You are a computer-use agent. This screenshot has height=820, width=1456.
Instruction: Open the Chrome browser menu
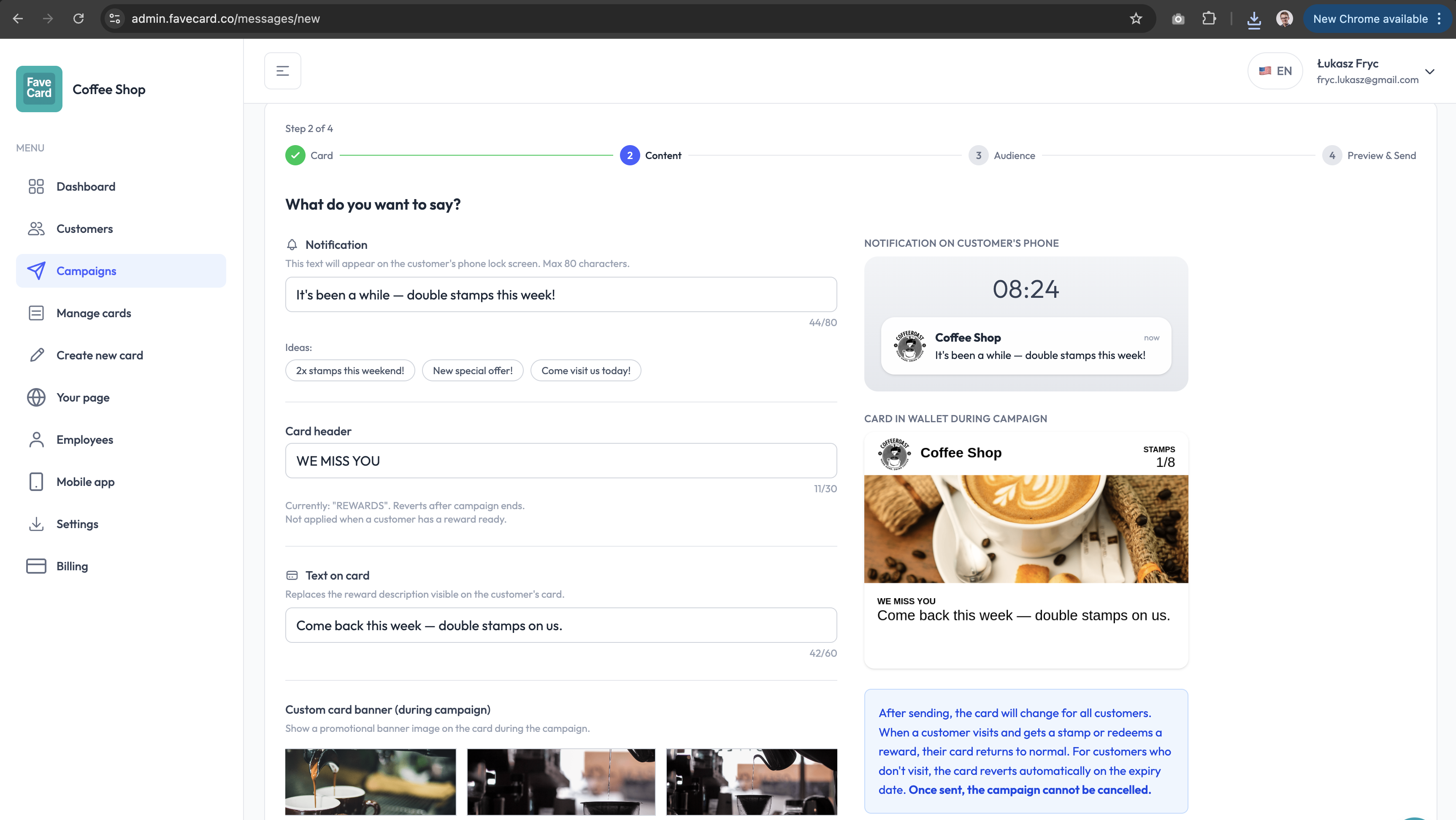1439,18
